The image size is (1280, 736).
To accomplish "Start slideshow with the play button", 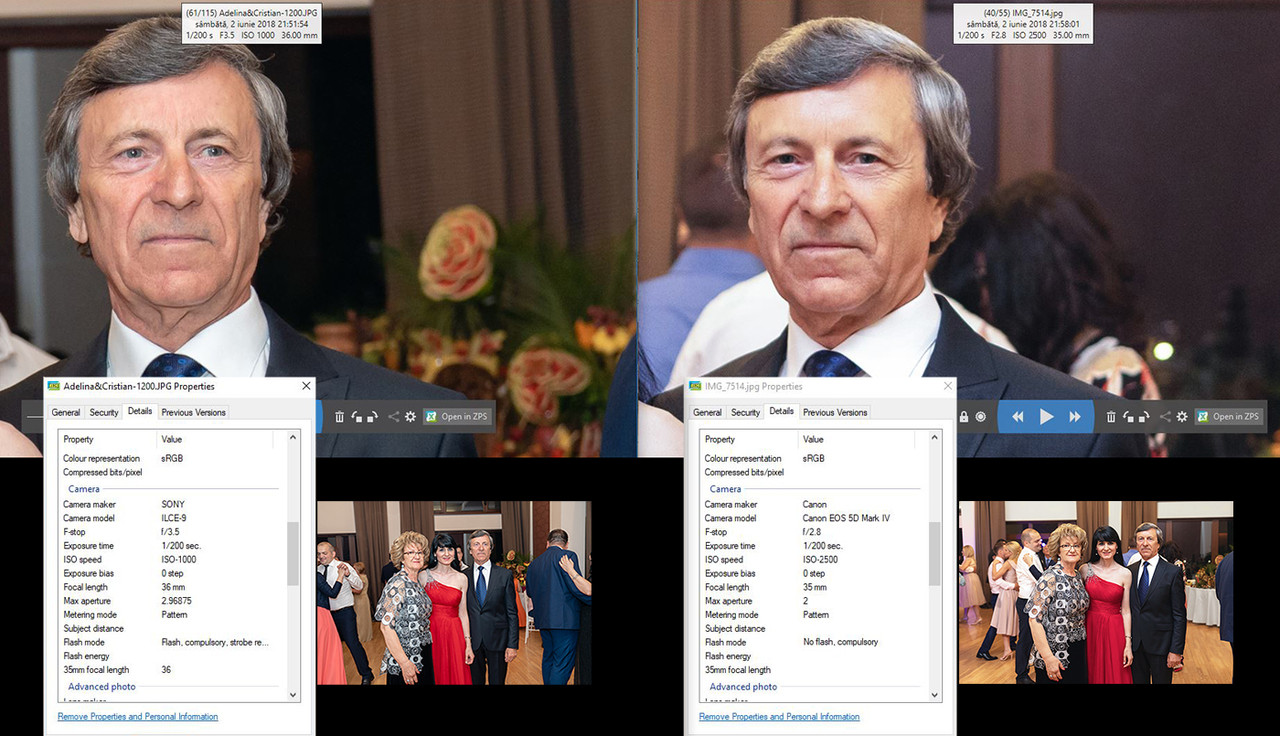I will point(1047,417).
